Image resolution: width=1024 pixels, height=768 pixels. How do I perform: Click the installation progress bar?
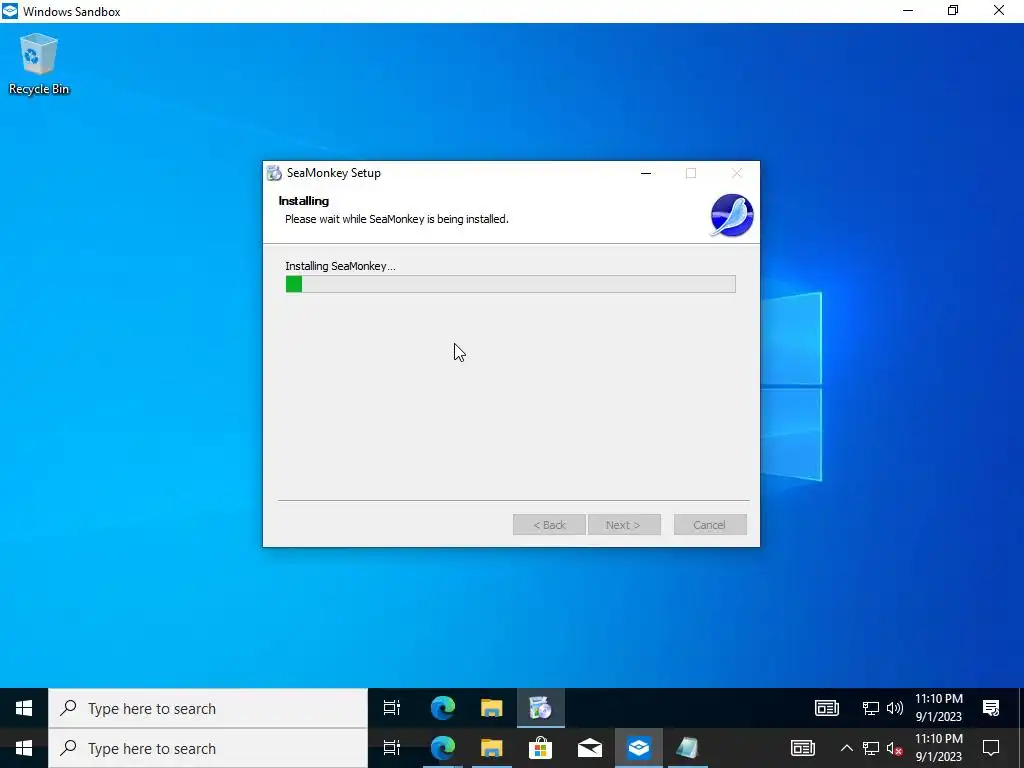(x=511, y=284)
